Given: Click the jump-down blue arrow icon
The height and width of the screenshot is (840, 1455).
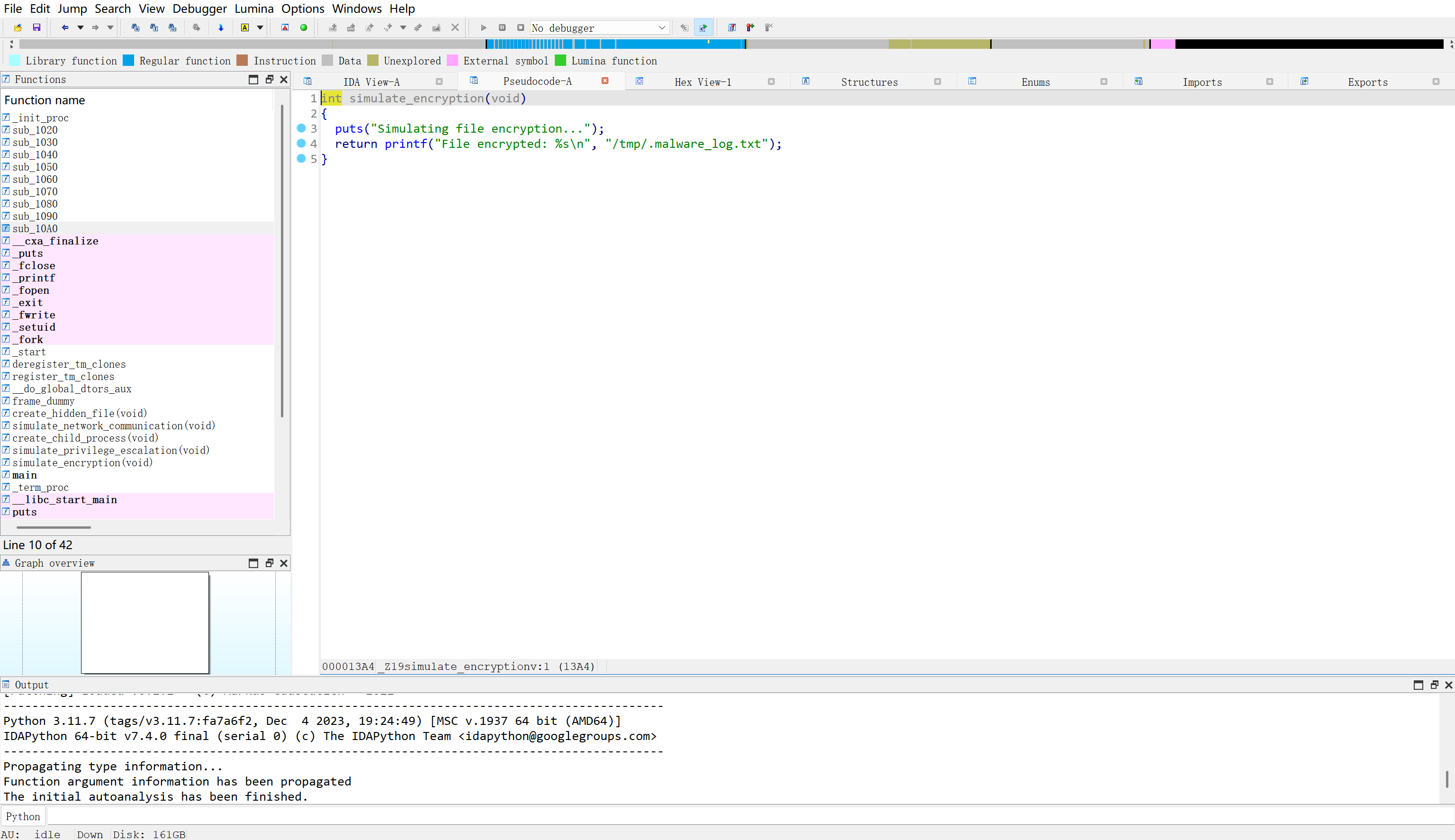Looking at the screenshot, I should point(220,27).
